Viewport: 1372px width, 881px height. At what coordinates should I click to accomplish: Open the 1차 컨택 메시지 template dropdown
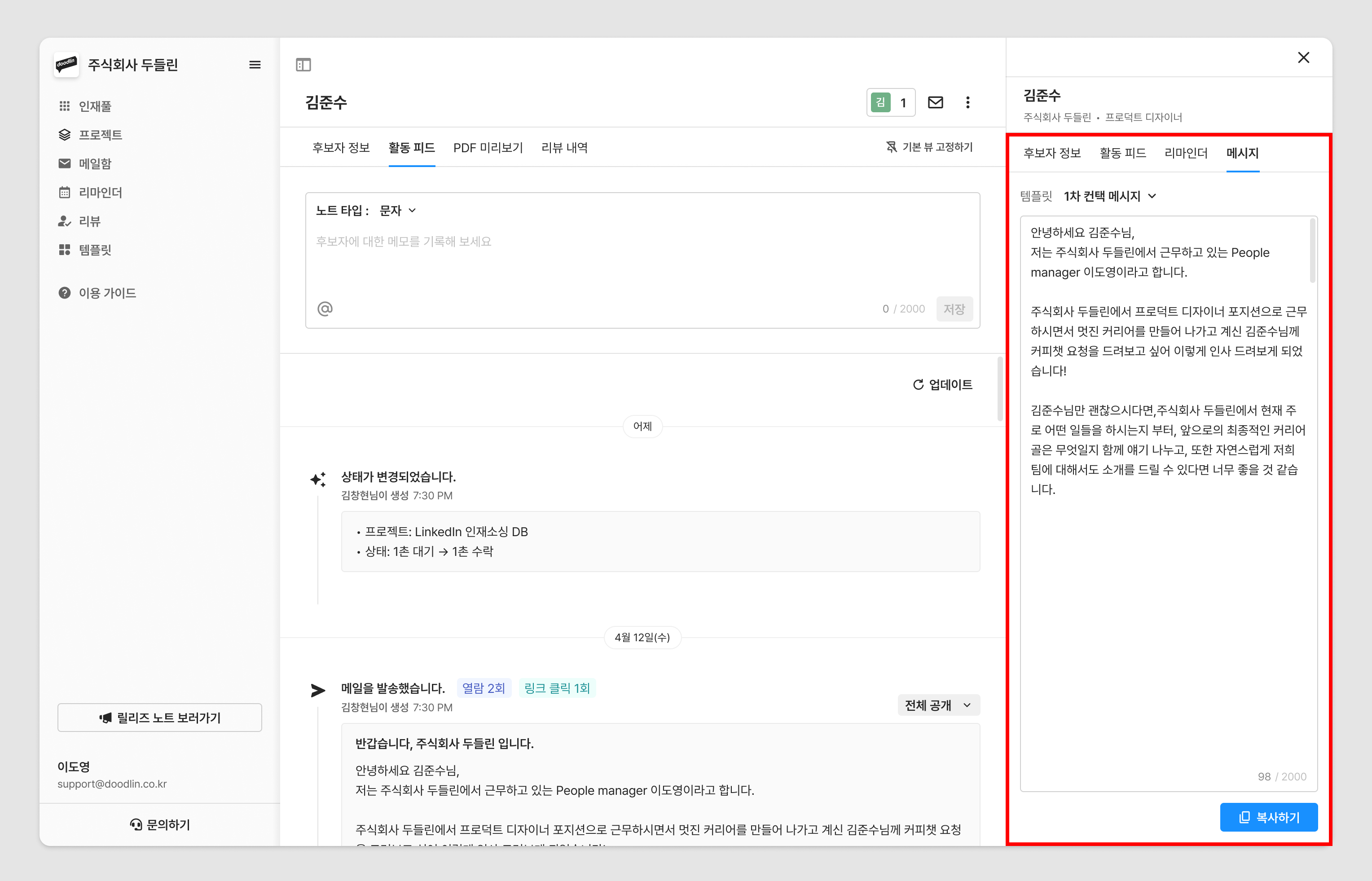(x=1109, y=196)
